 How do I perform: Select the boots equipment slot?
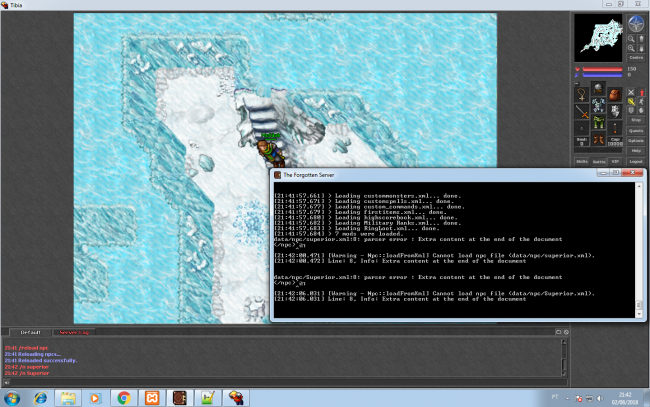click(598, 139)
